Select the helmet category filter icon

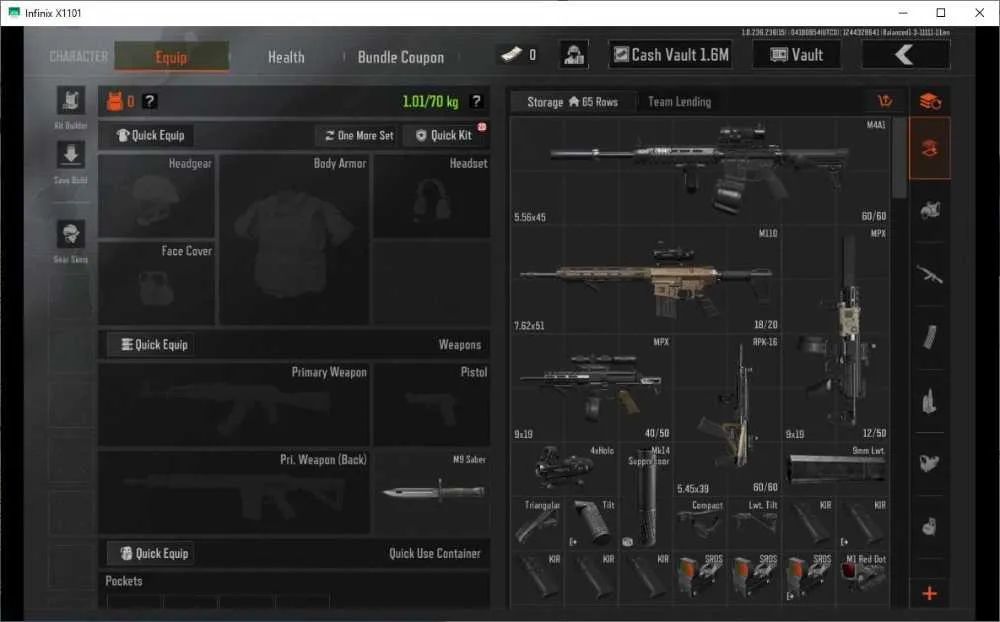tap(929, 209)
